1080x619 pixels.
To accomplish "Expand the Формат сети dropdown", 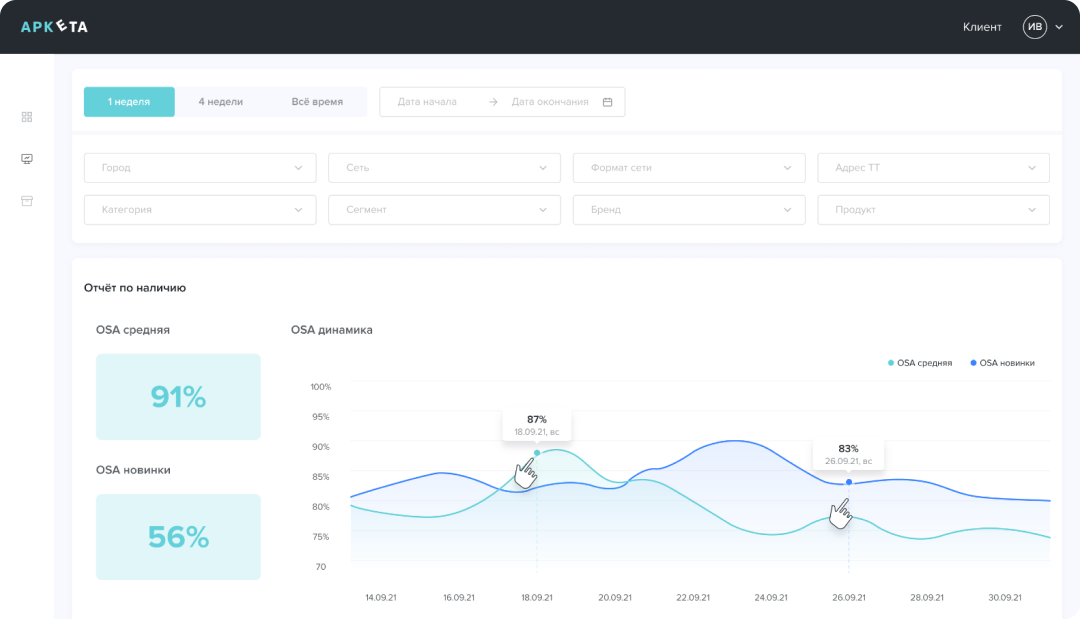I will (688, 168).
